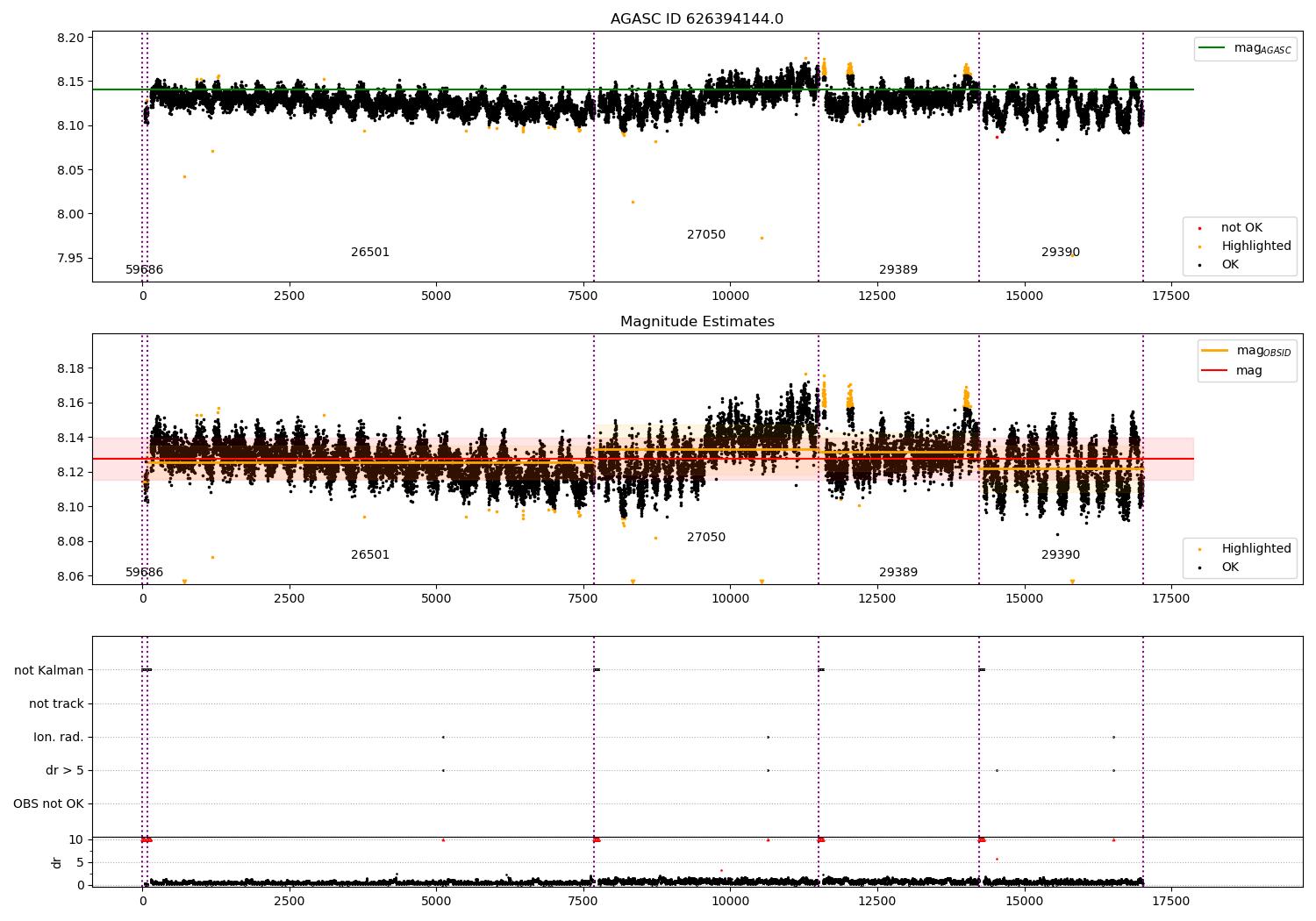Click OBSID label 59686 in Magnitude Estimates plot
1316x921 pixels.
point(144,573)
